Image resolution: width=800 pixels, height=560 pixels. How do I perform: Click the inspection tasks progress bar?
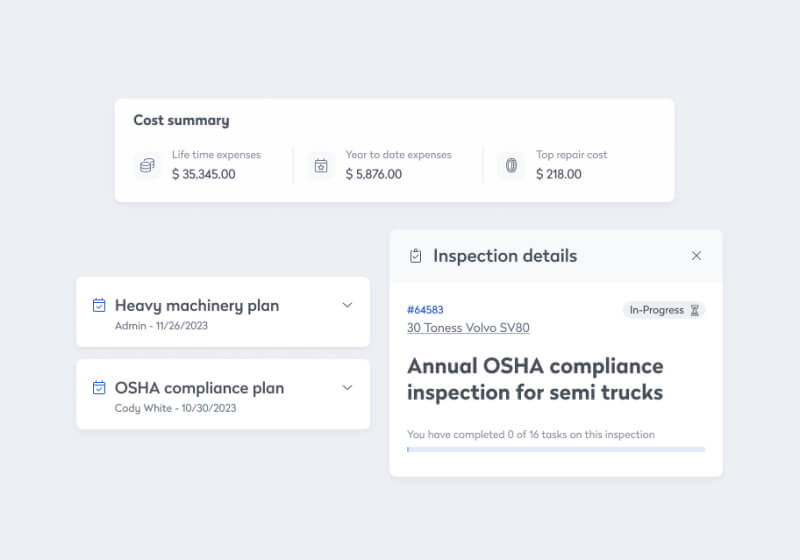[555, 450]
